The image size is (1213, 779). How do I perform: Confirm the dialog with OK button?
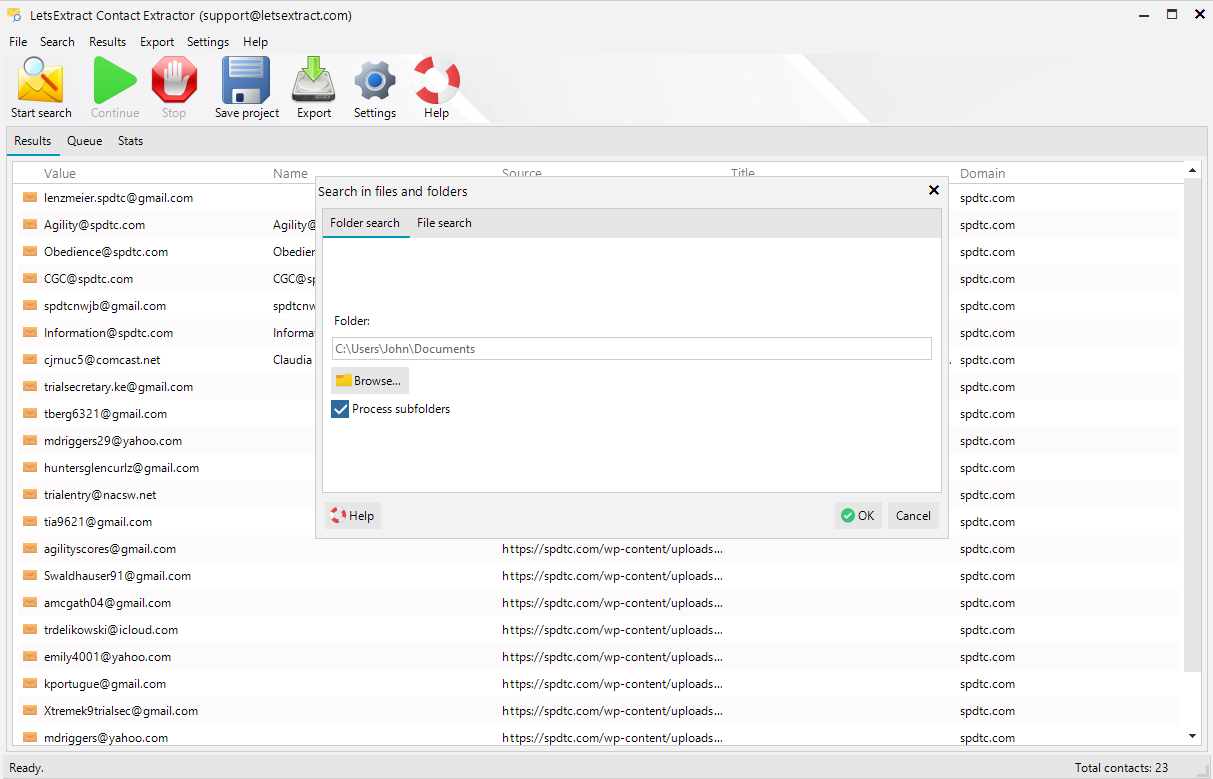[858, 515]
